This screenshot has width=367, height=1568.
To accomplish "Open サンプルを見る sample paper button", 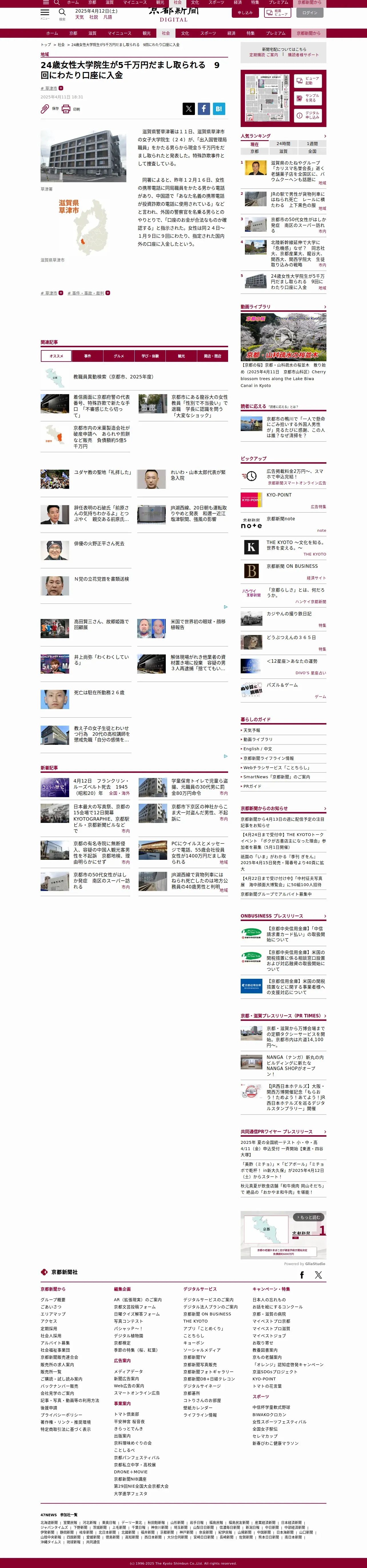I will 308,98.
